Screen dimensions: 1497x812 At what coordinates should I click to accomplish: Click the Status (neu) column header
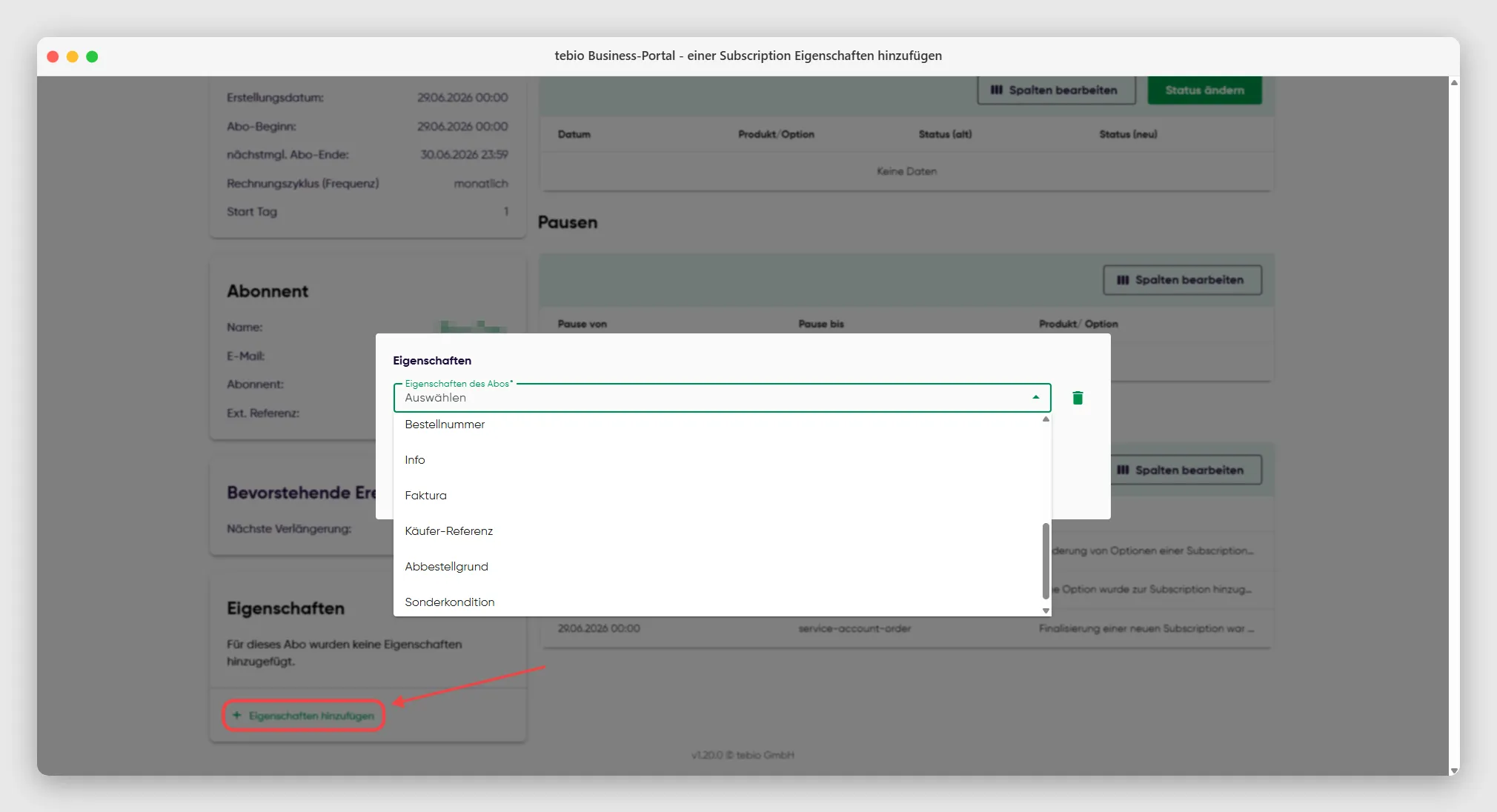click(1128, 134)
